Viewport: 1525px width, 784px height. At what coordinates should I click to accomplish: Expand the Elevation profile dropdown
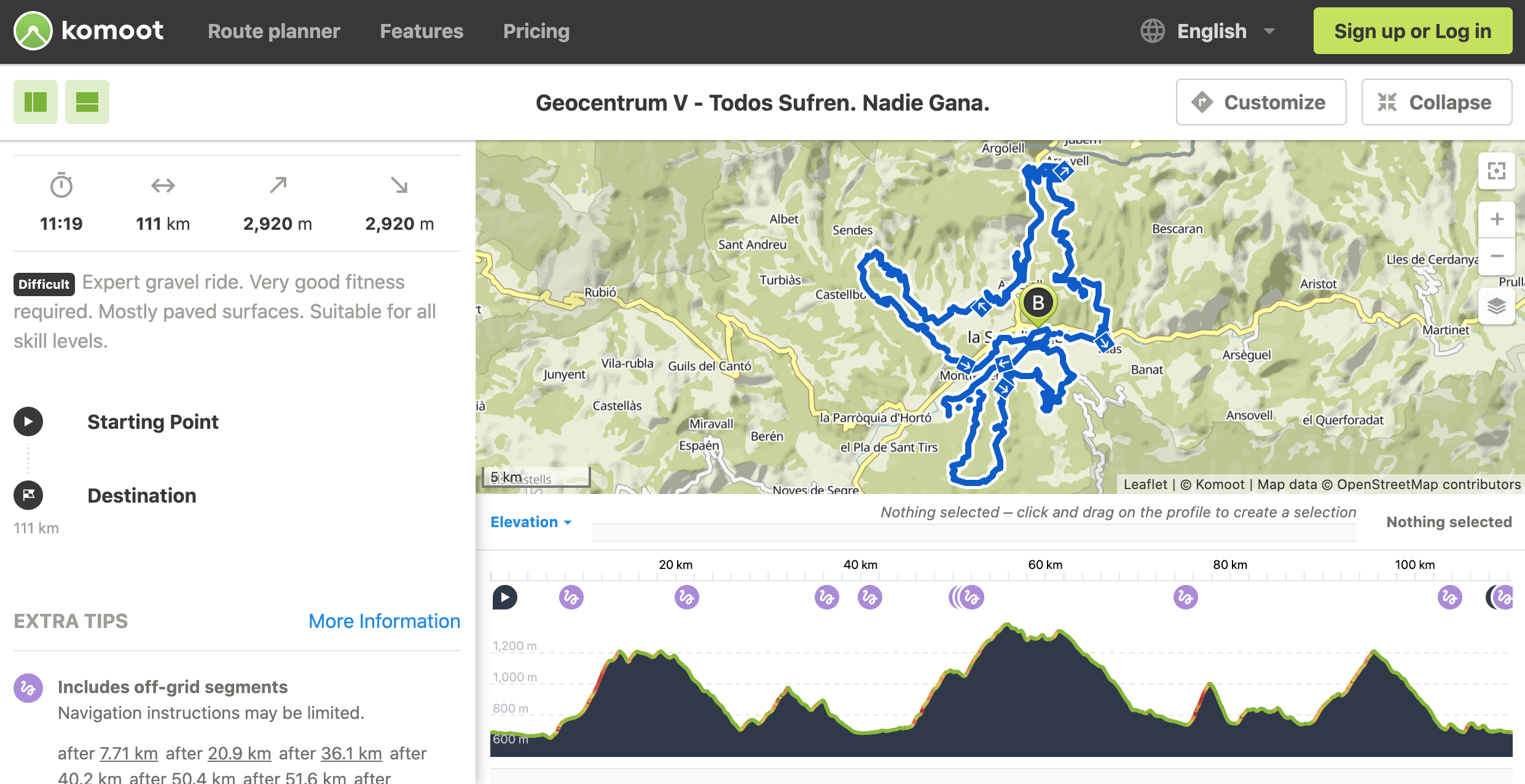(531, 522)
